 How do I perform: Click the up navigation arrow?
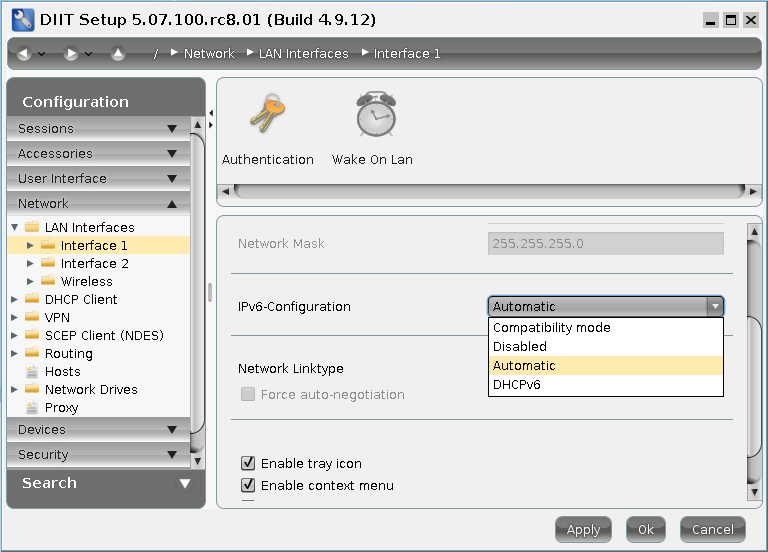[x=117, y=54]
